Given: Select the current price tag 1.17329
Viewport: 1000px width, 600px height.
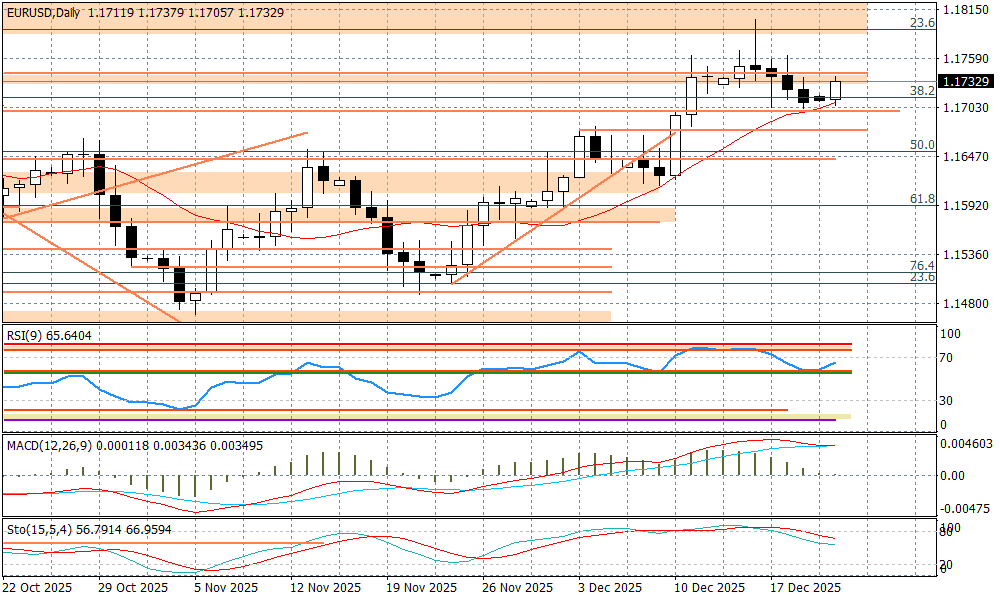Looking at the screenshot, I should tap(965, 82).
